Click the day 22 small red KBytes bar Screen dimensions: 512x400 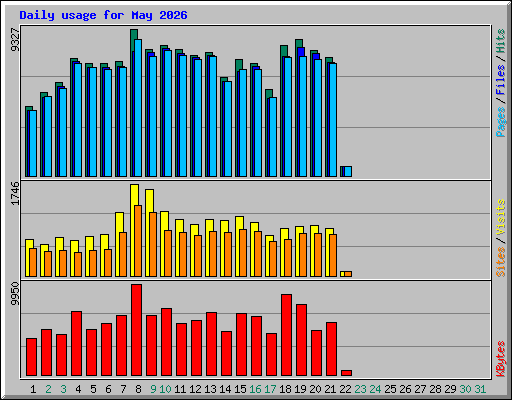tap(347, 373)
